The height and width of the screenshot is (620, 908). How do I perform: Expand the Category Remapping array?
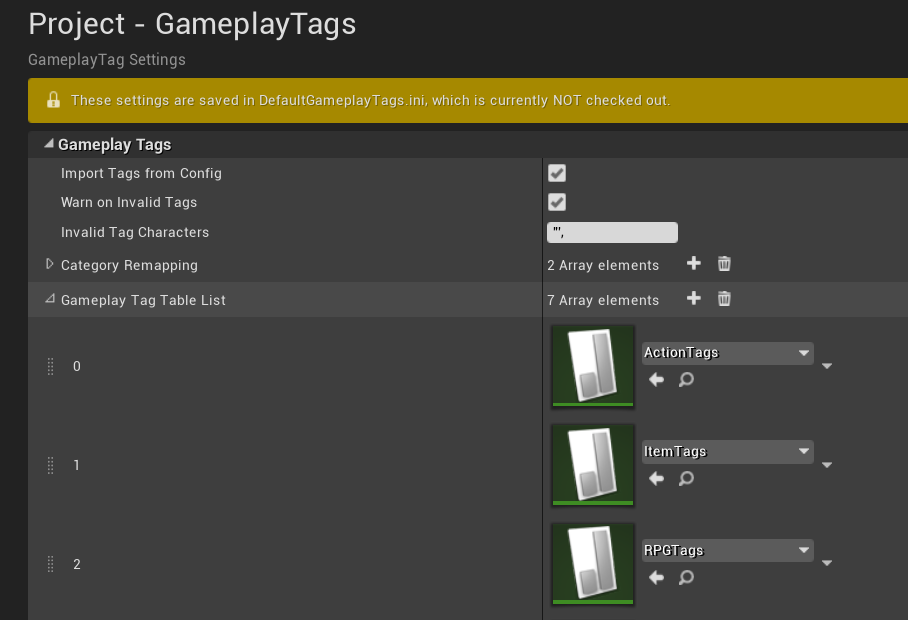pyautogui.click(x=49, y=264)
